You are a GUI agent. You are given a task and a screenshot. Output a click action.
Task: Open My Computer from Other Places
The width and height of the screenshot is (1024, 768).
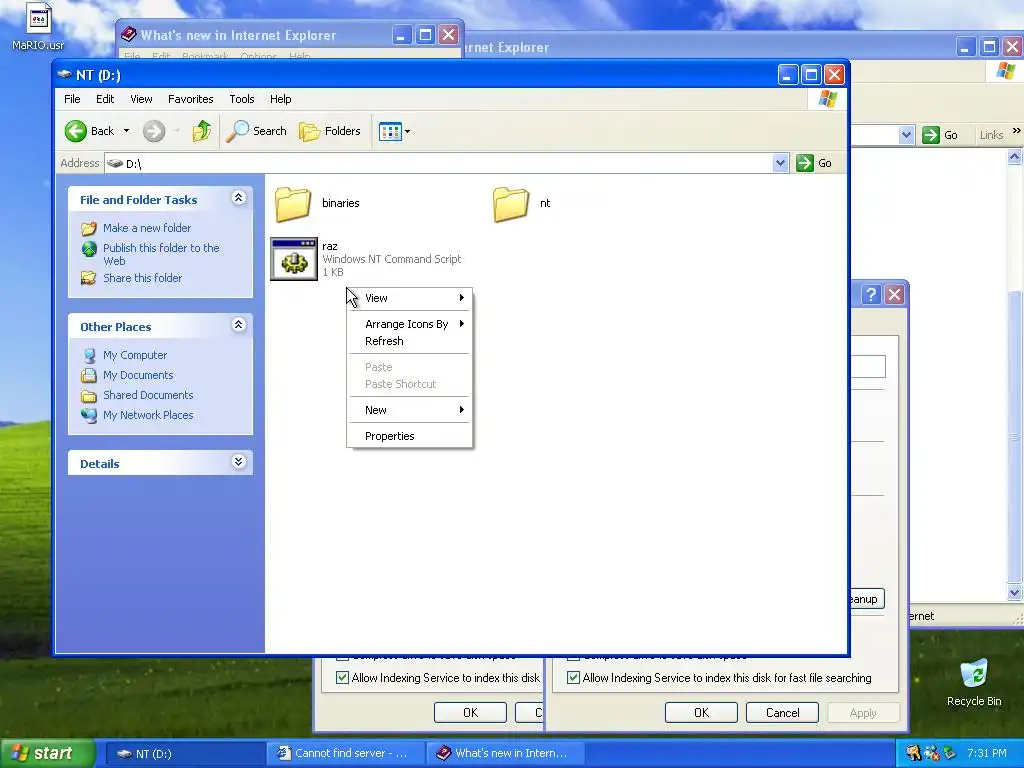pyautogui.click(x=135, y=355)
